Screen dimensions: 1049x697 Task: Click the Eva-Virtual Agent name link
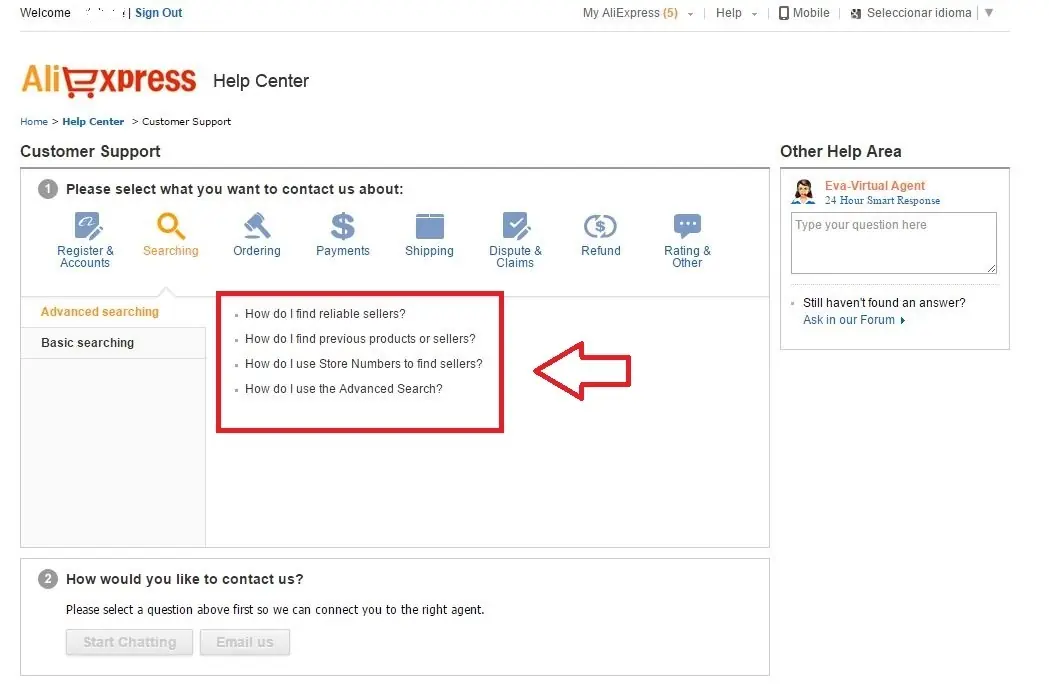pos(874,185)
